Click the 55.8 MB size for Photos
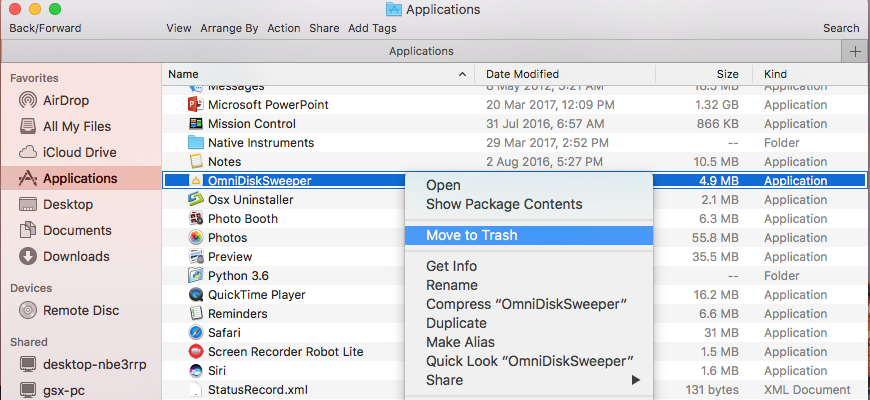This screenshot has width=870, height=400. [715, 238]
